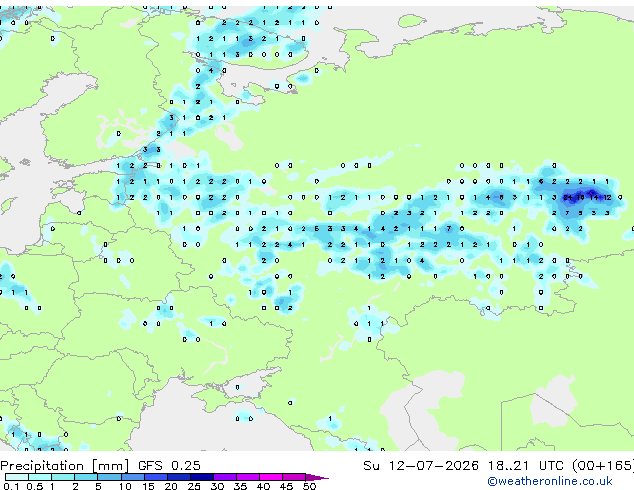This screenshot has height=490, width=634.
Task: Click the 15–20 mm legend swatch
Action: [156, 477]
